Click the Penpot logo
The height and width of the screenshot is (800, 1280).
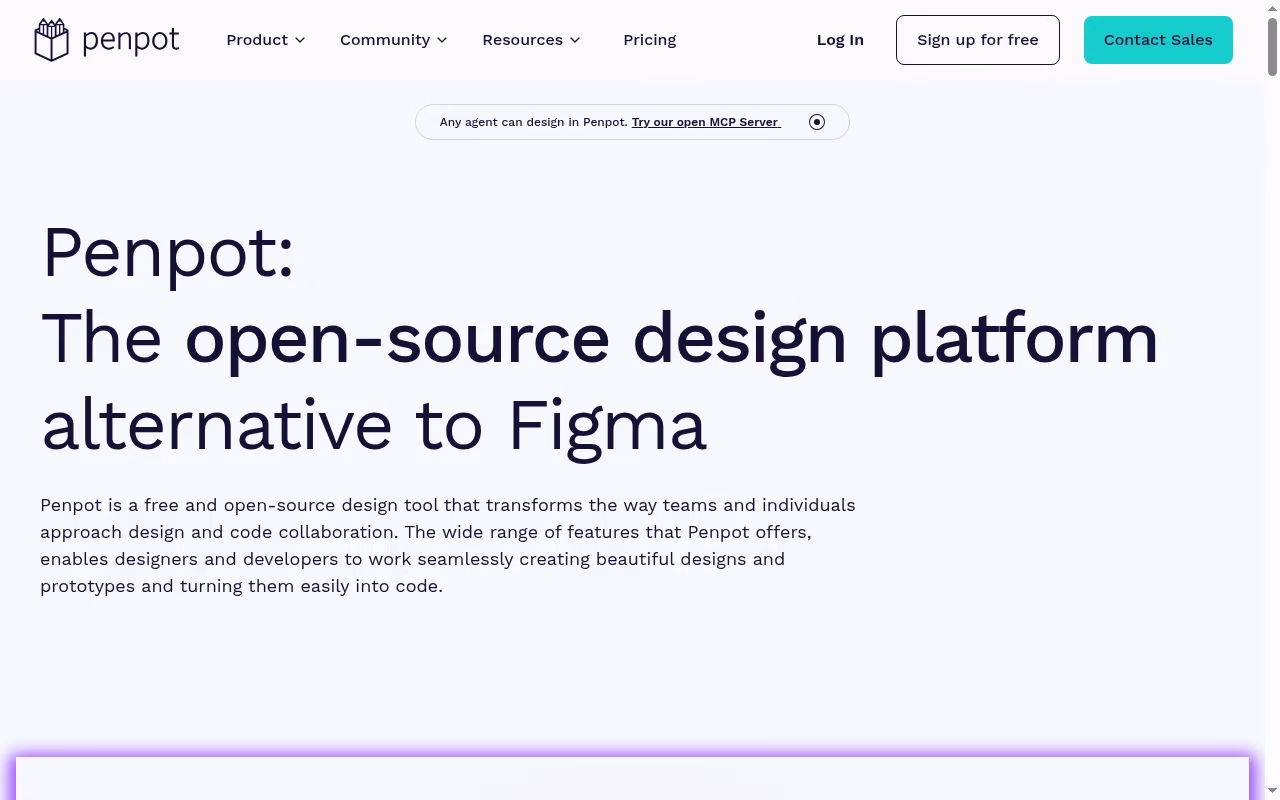tap(107, 40)
